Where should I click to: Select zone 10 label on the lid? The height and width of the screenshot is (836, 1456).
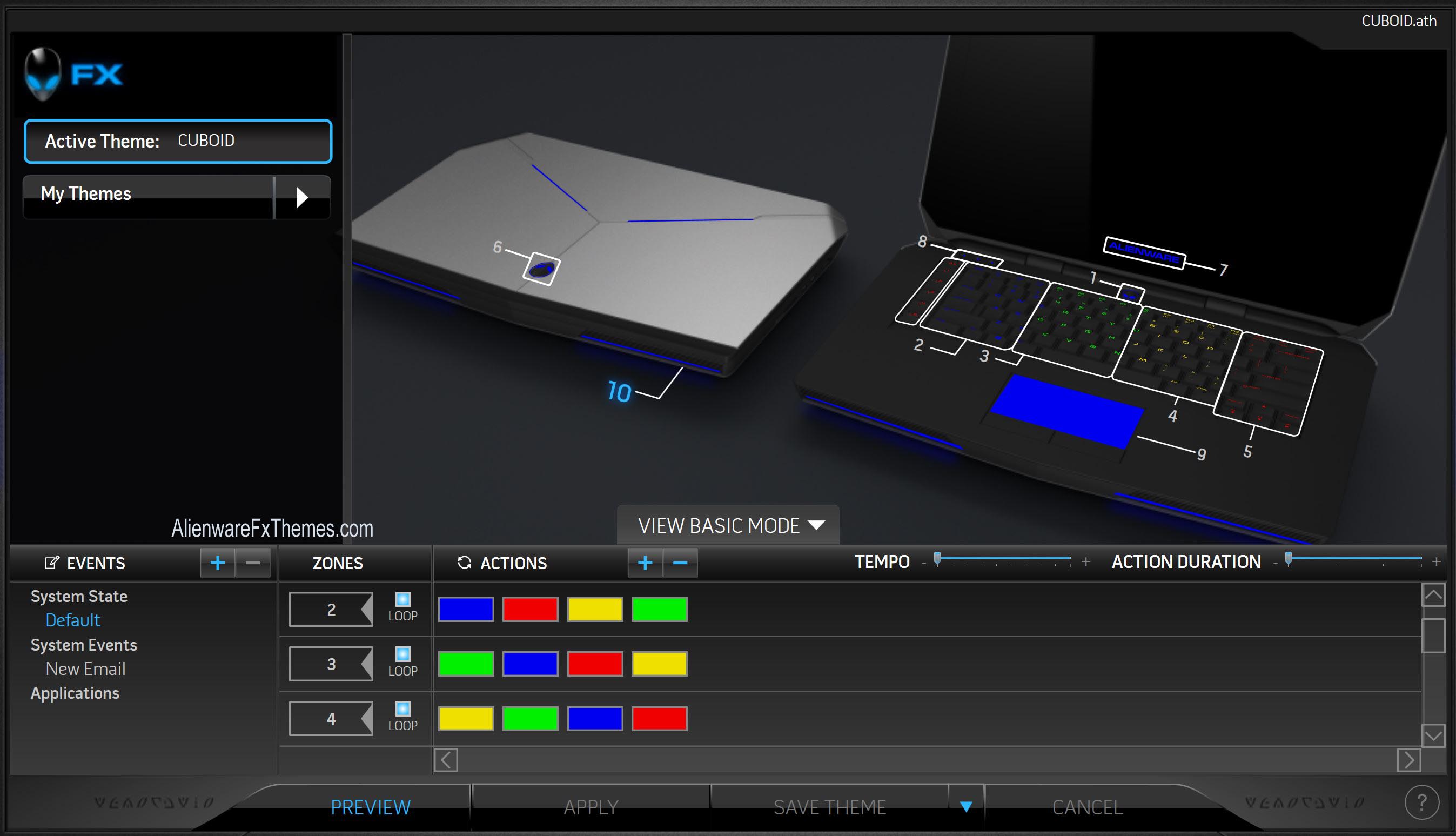click(619, 392)
